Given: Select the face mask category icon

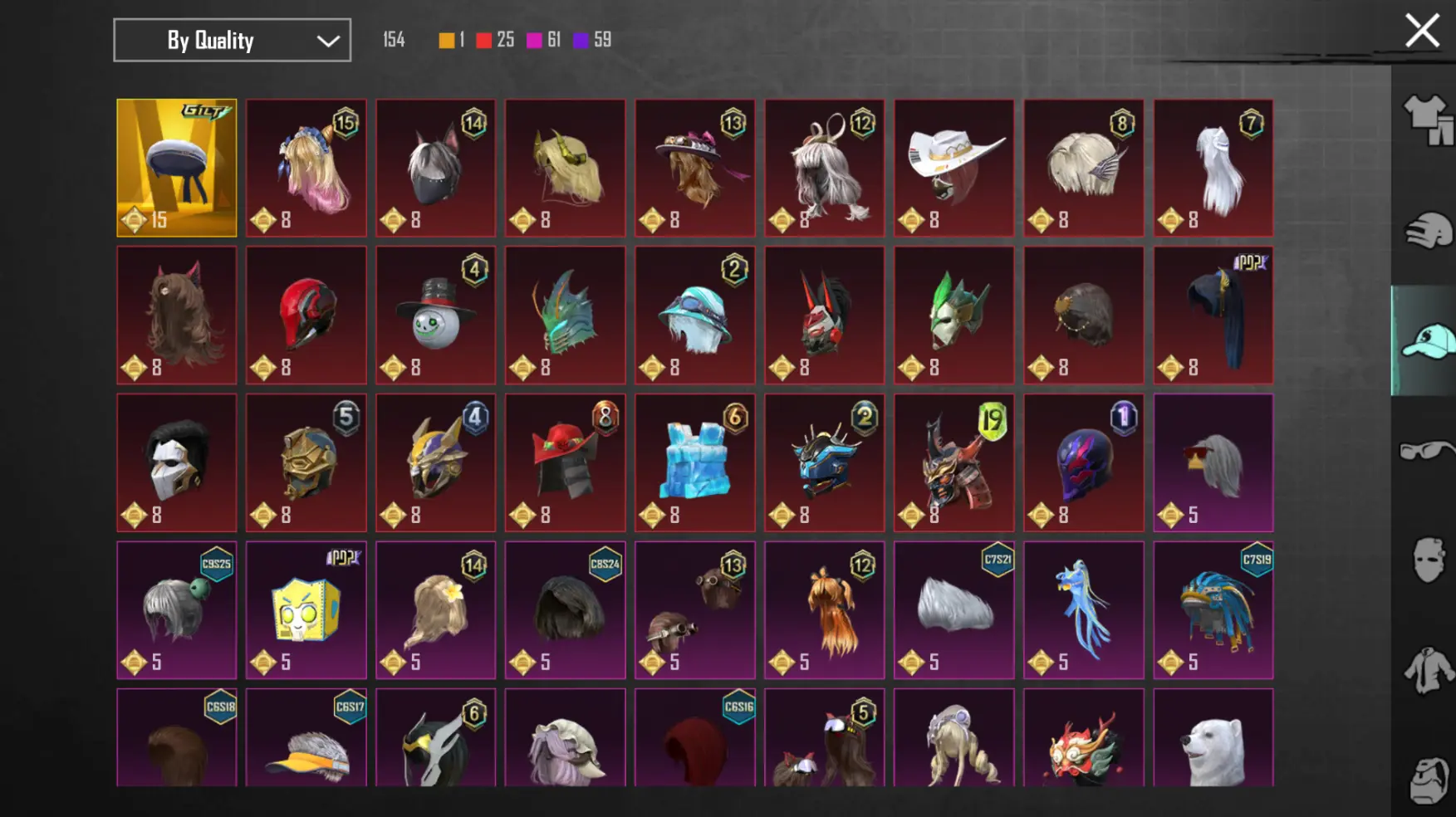Looking at the screenshot, I should [x=1428, y=560].
